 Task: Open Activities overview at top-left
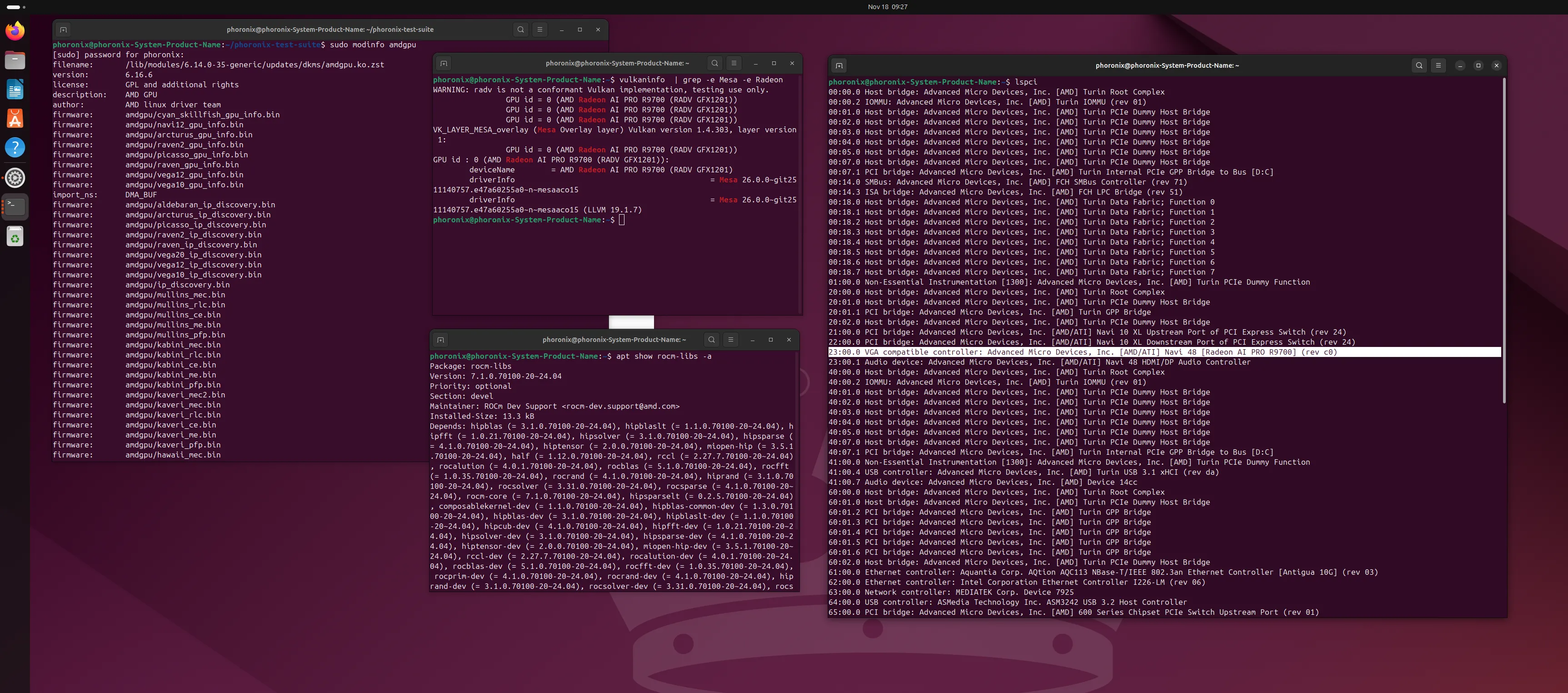pyautogui.click(x=15, y=7)
